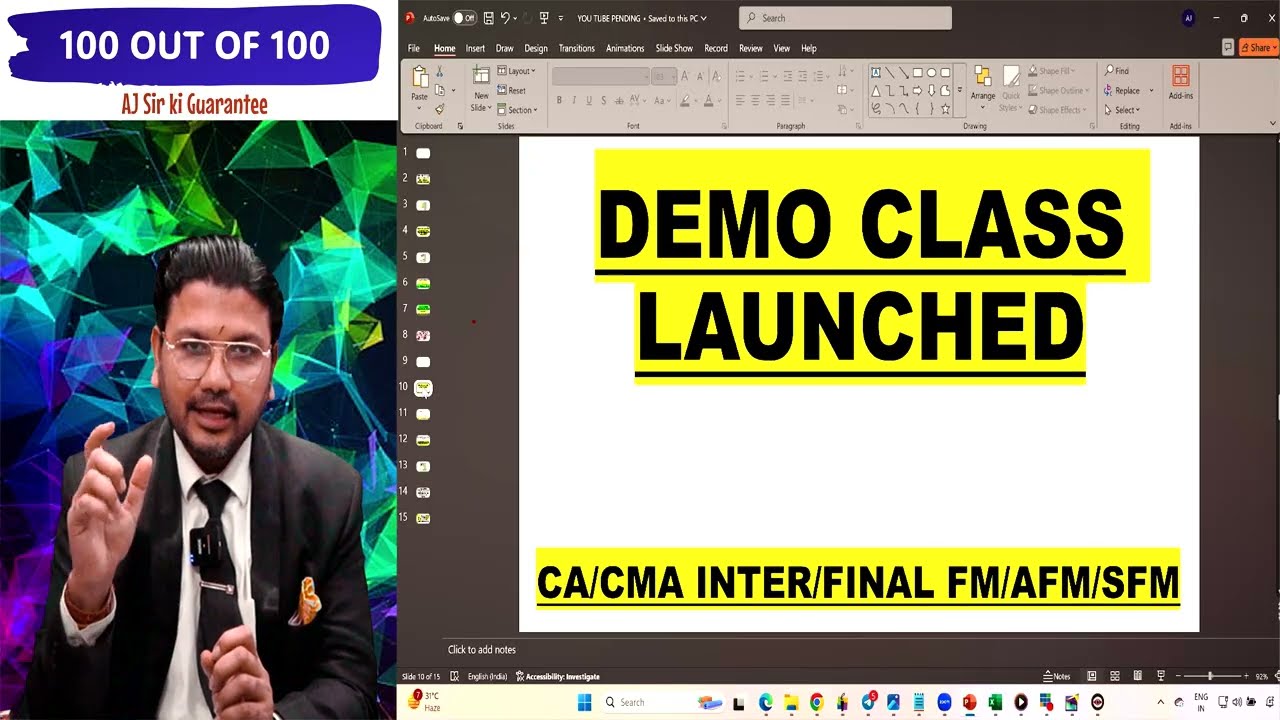
Task: Toggle Strikethrough formatting
Action: tap(620, 100)
